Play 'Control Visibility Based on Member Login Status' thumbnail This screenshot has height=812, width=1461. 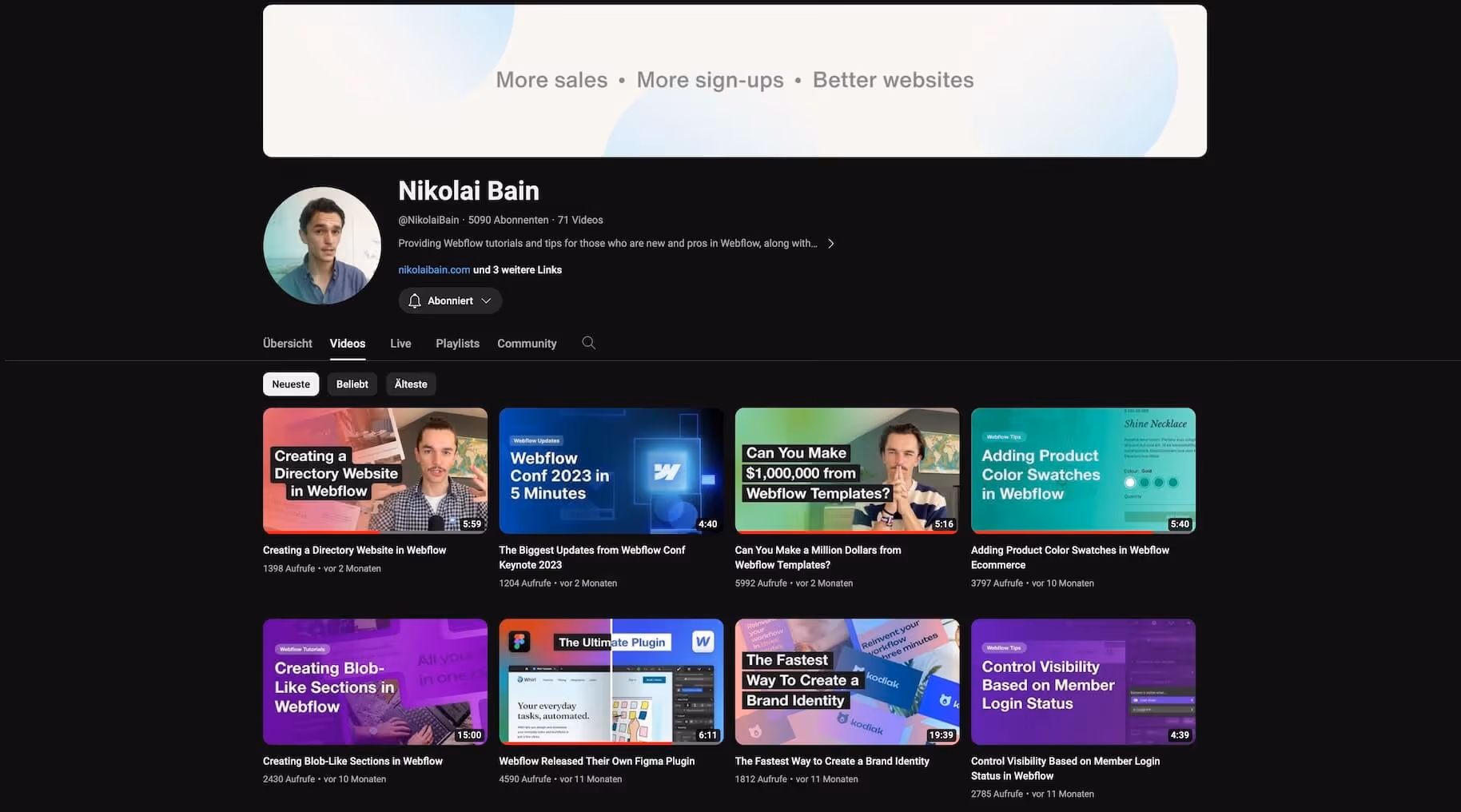[x=1083, y=682]
